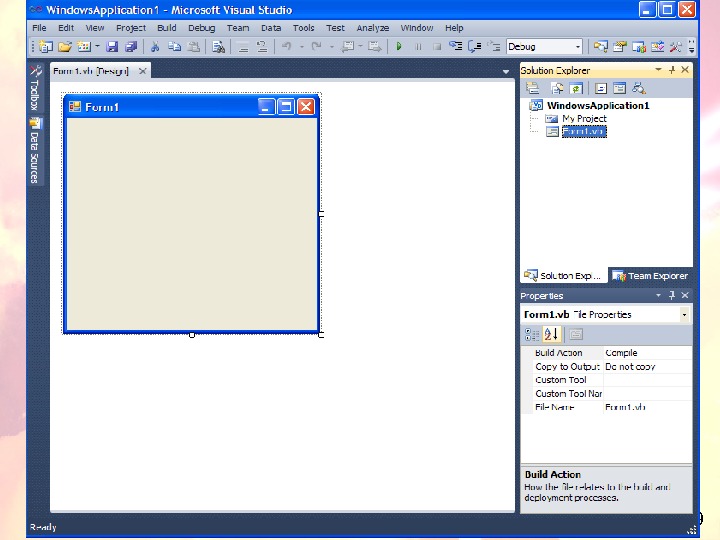
Task: Open the Add New Item dropdown arrow
Action: (x=97, y=46)
